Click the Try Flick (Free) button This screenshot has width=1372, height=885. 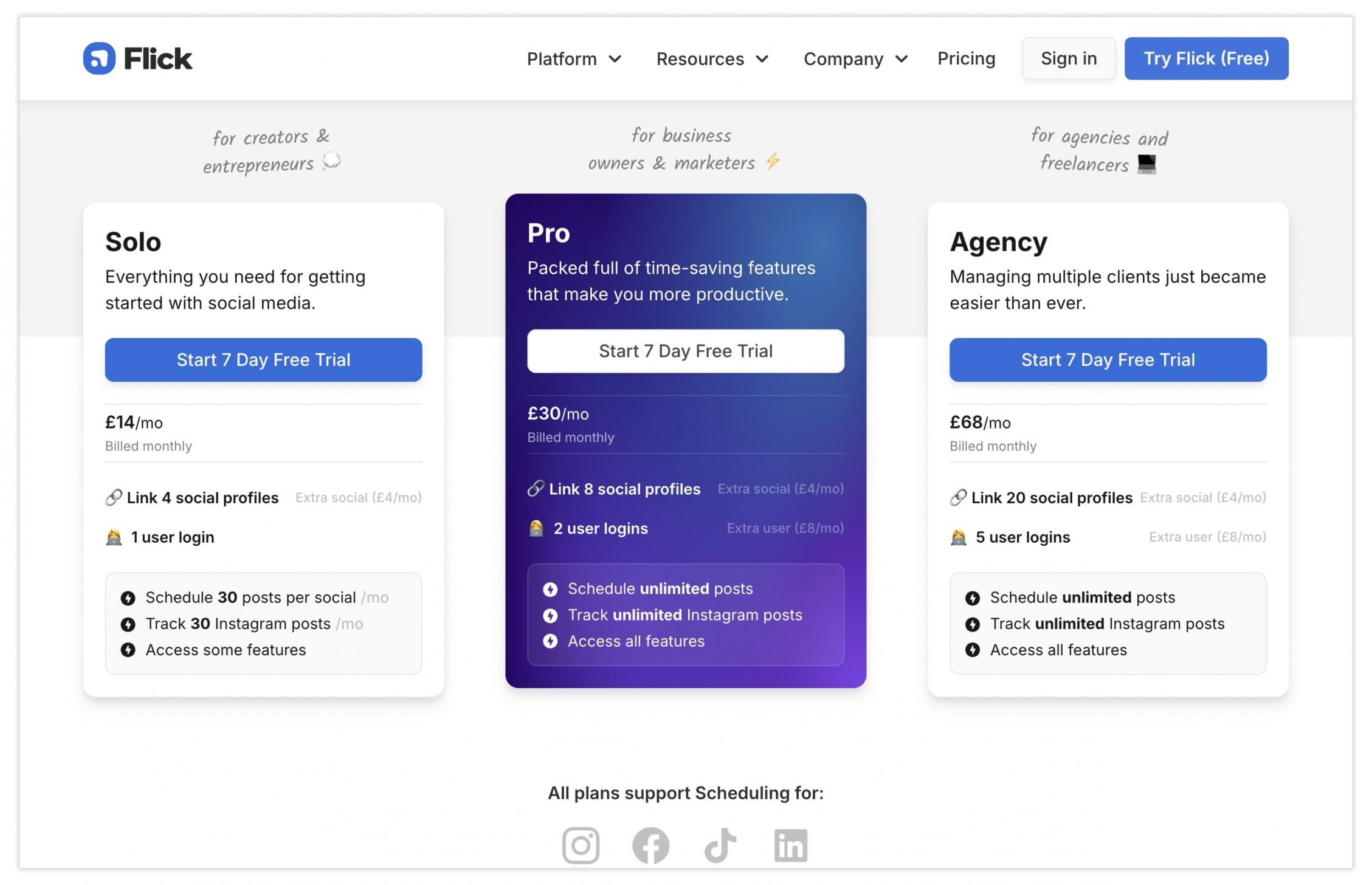1206,58
